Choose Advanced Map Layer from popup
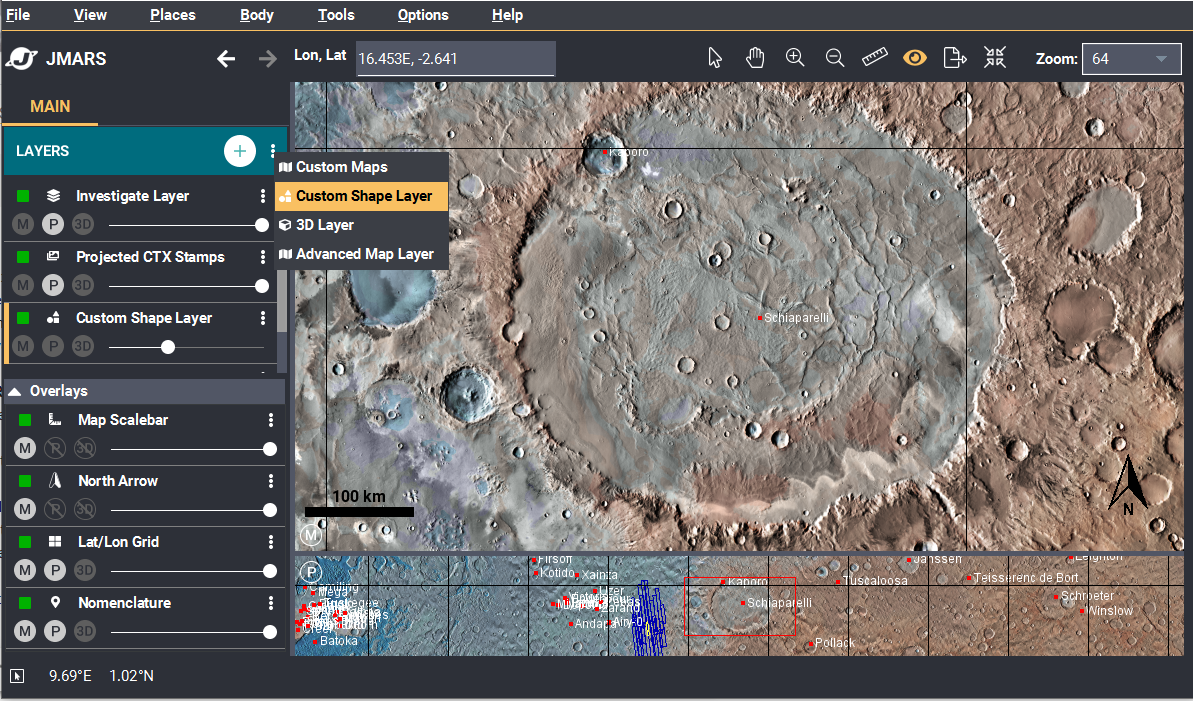This screenshot has height=701, width=1193. (361, 253)
